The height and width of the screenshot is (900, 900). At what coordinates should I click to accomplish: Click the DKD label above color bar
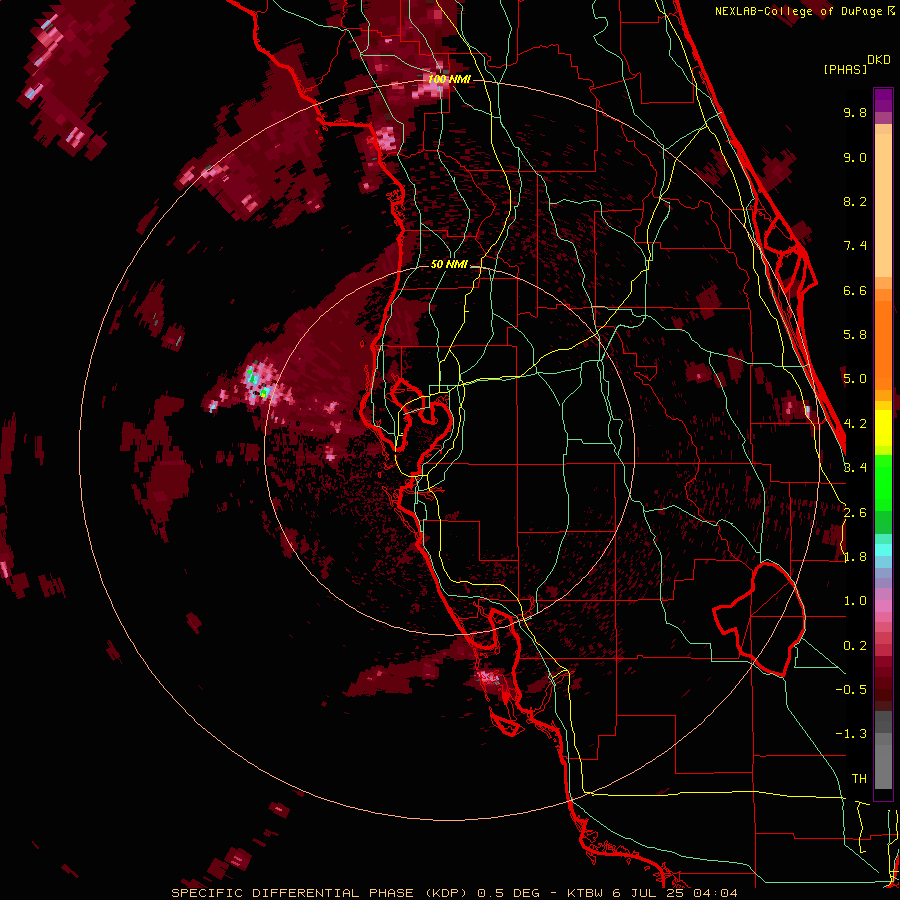click(x=879, y=60)
